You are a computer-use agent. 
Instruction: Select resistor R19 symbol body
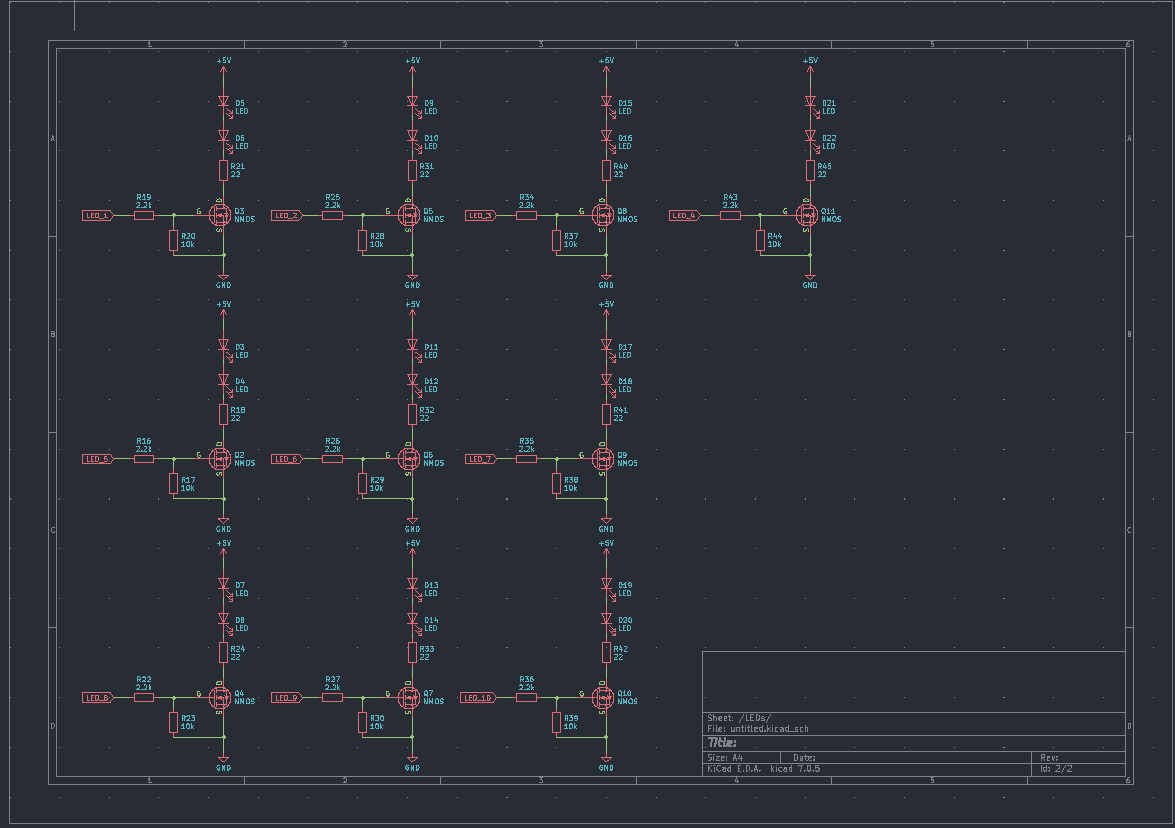coord(144,215)
